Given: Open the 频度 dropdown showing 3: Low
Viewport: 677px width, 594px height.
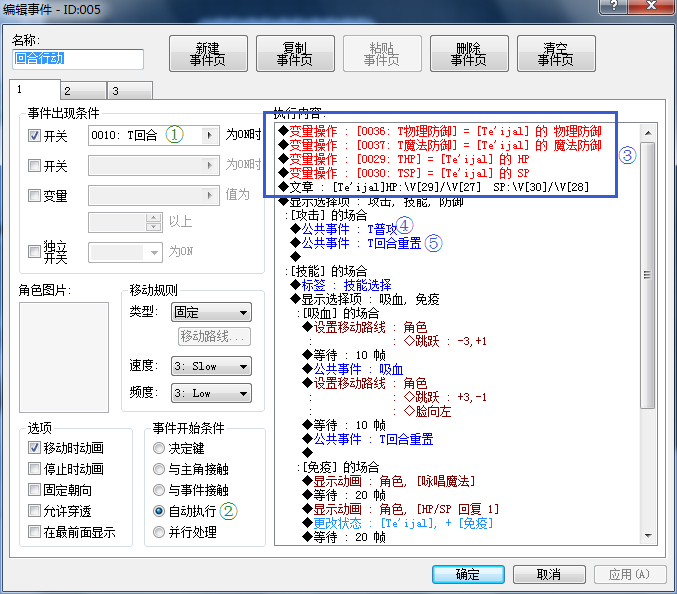Looking at the screenshot, I should [211, 393].
